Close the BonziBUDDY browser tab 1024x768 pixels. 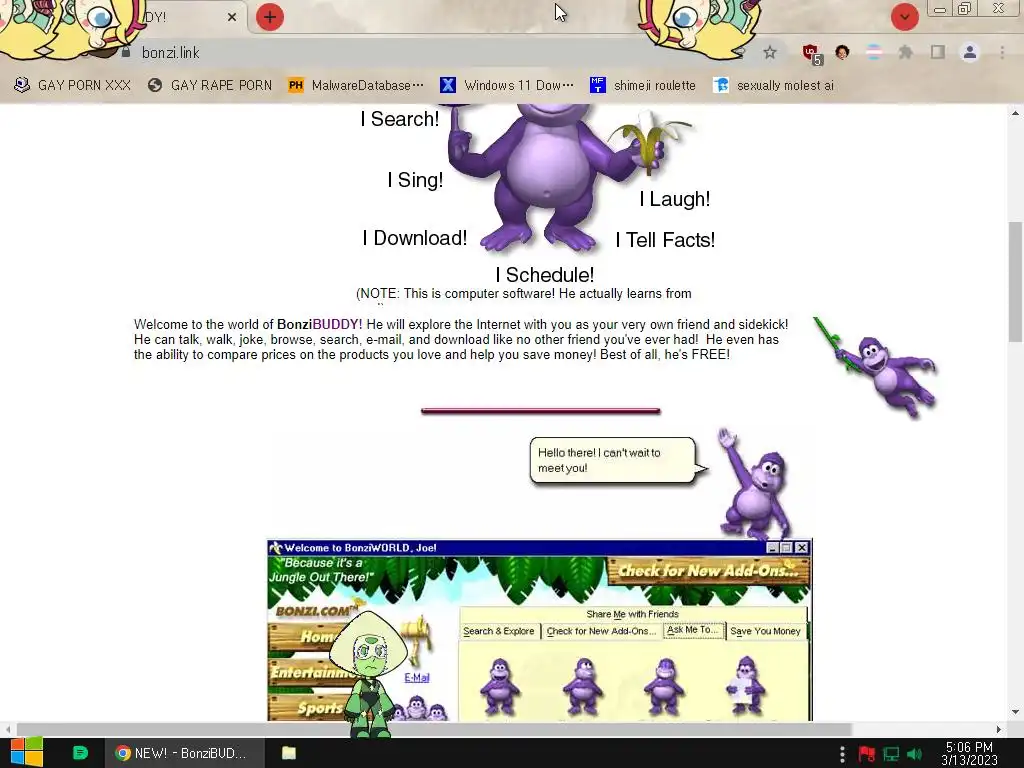(232, 17)
